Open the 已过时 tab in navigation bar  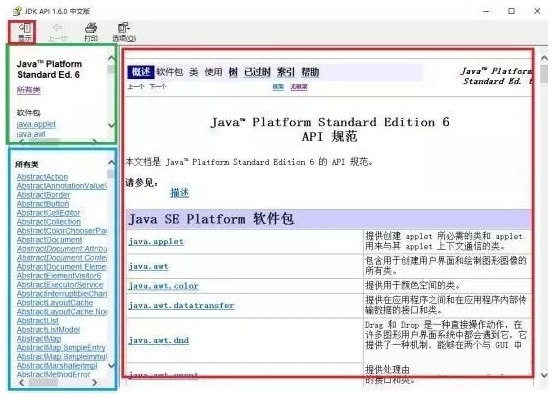[x=257, y=72]
